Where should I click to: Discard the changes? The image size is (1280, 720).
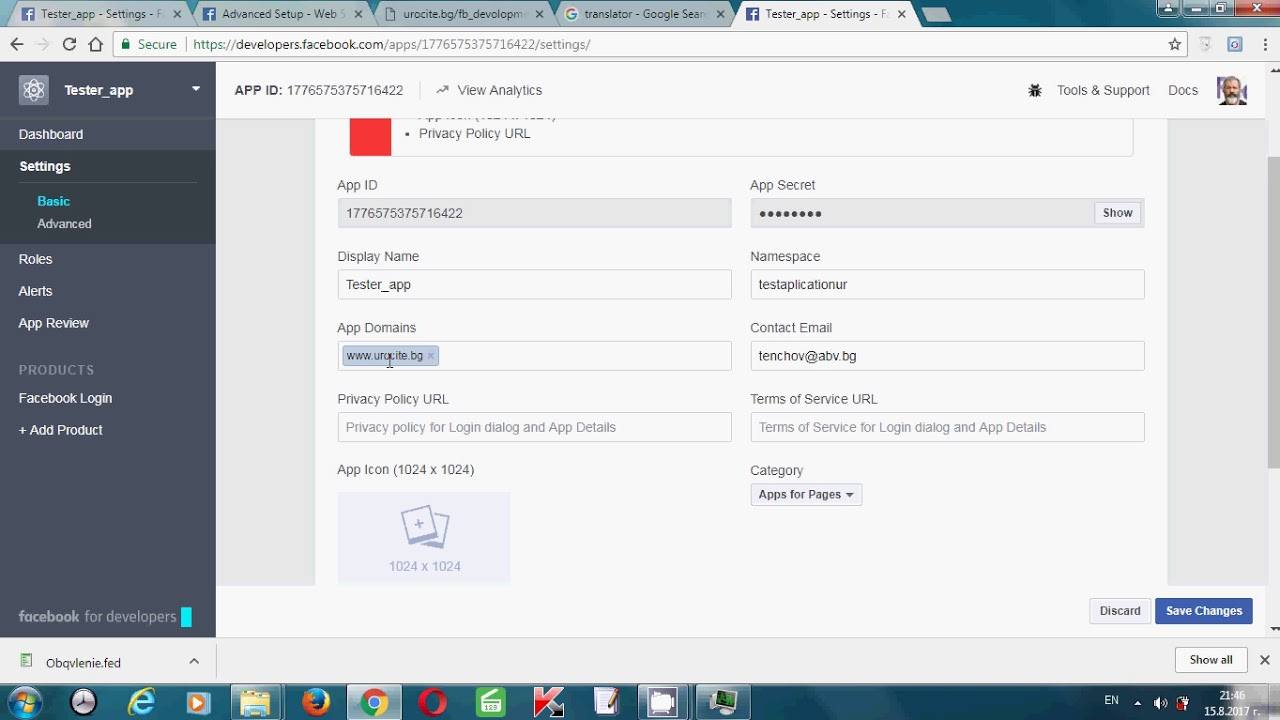pyautogui.click(x=1120, y=611)
